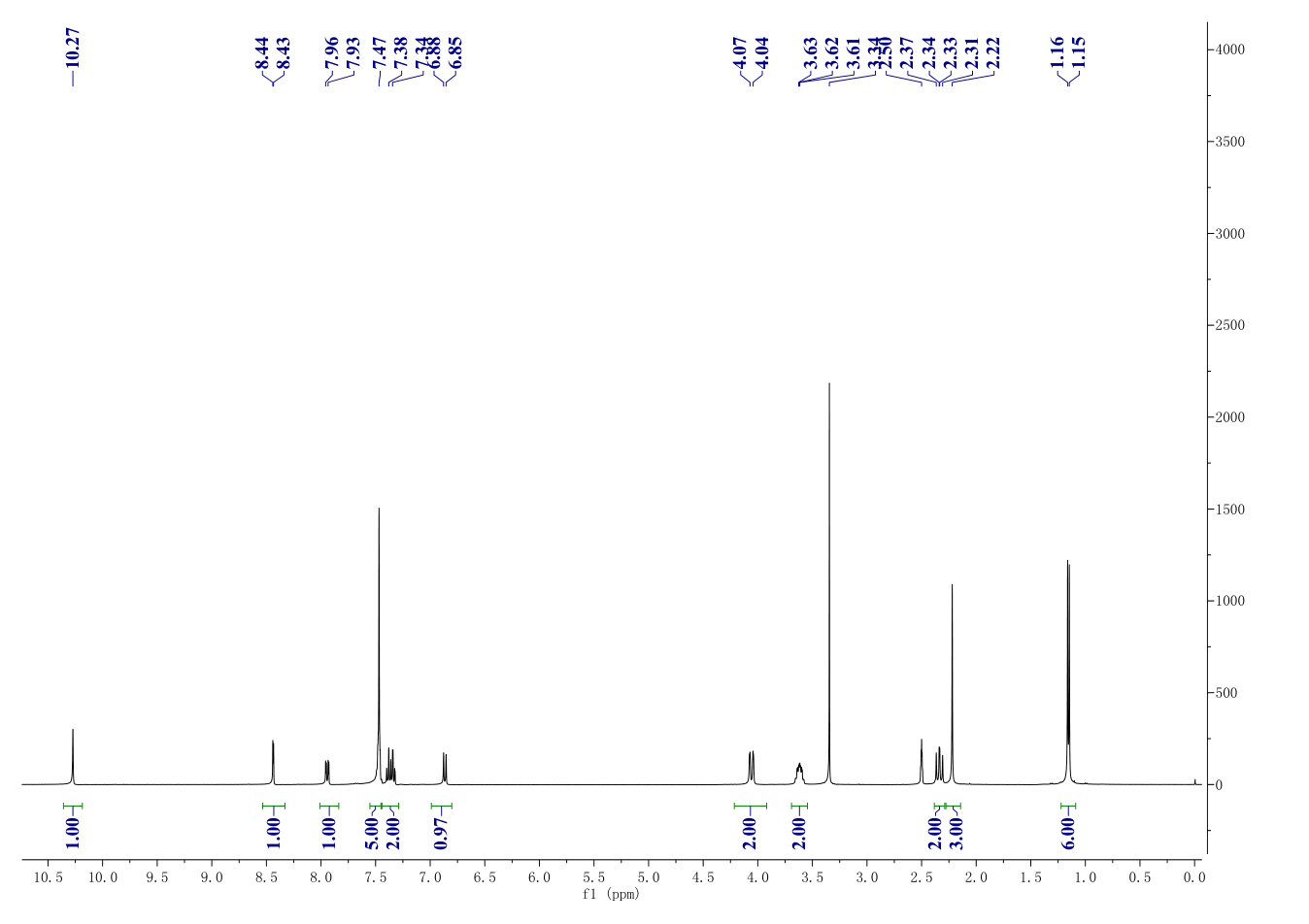Select the 4.07 peak label
This screenshot has height=924, width=1309.
pyautogui.click(x=740, y=52)
